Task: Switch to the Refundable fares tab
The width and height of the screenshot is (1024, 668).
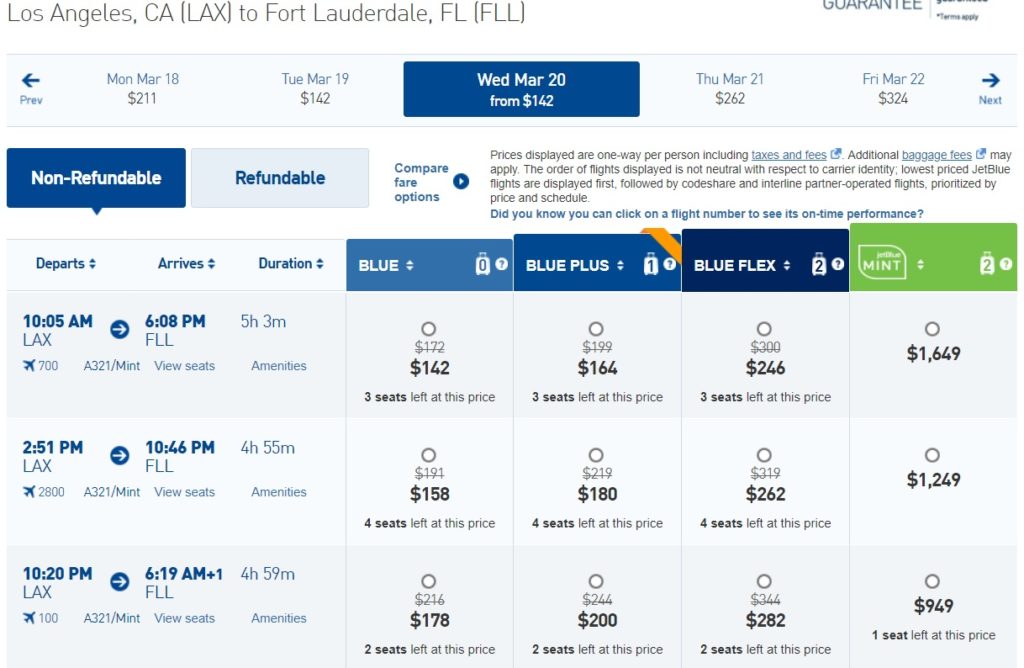Action: [280, 178]
